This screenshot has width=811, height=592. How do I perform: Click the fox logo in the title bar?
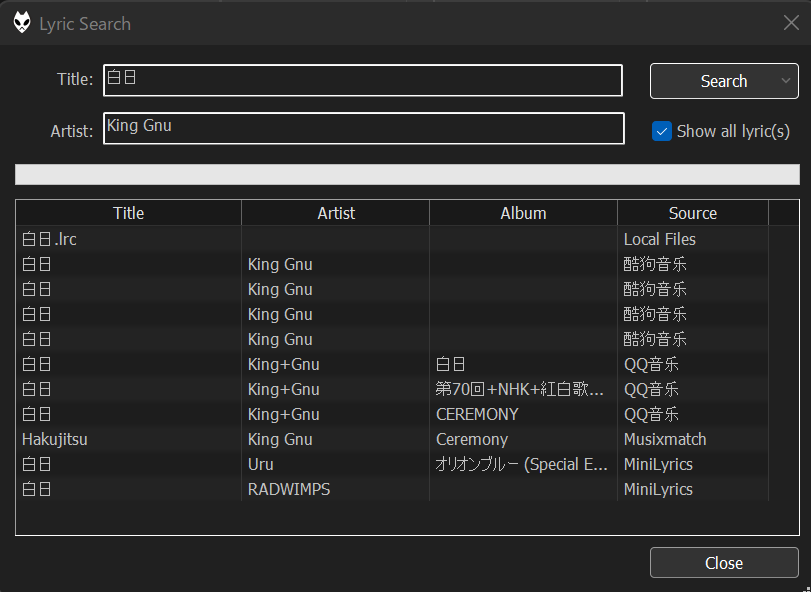click(20, 22)
